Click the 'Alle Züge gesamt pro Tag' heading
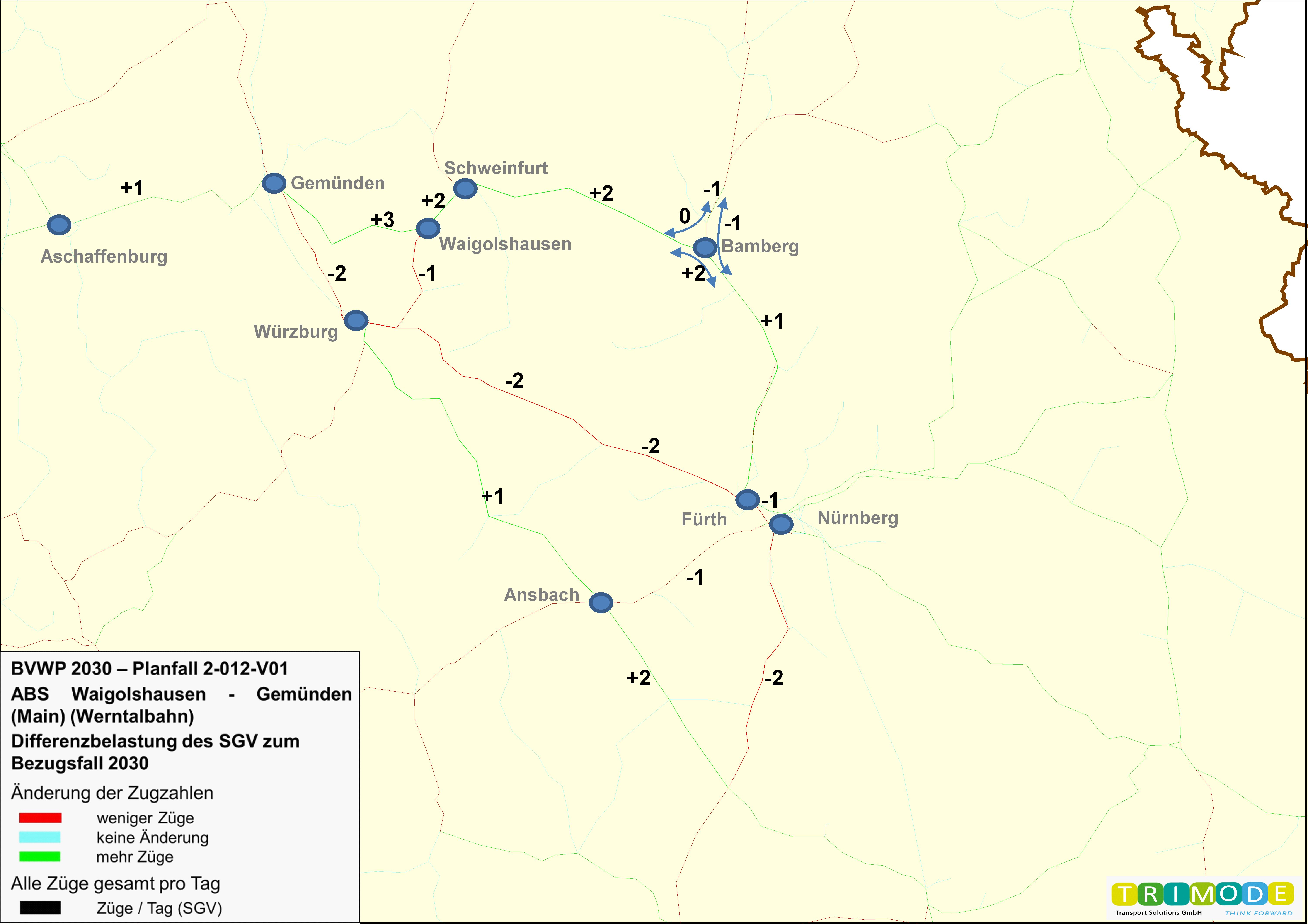The image size is (1308, 924). point(116,883)
